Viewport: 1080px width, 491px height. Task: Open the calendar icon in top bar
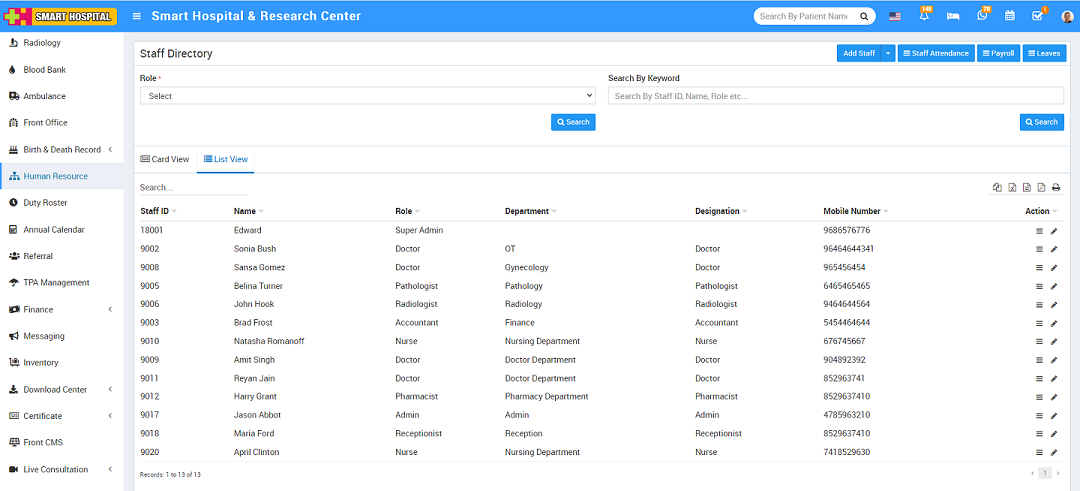1010,16
